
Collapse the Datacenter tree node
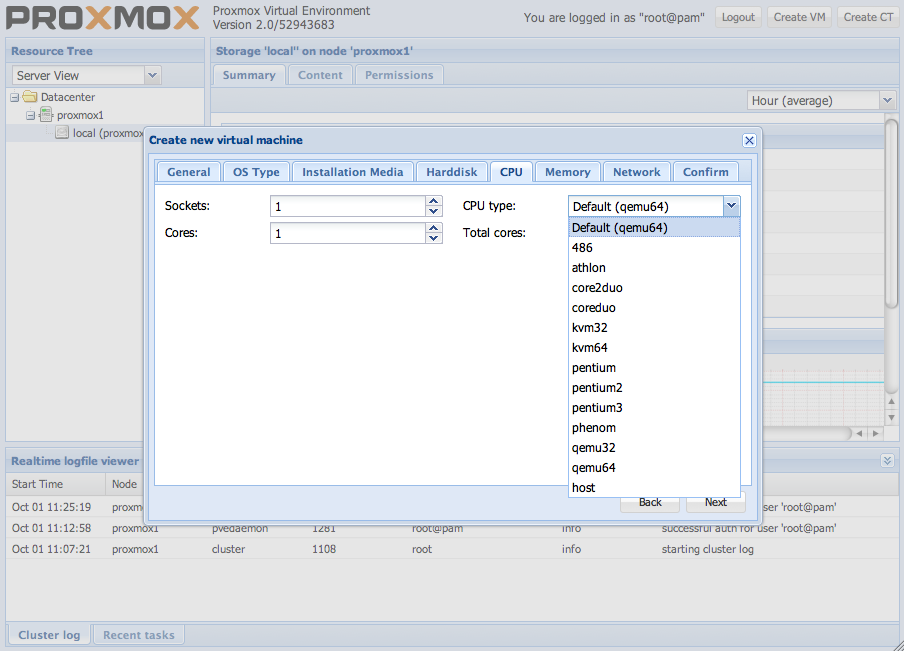(15, 97)
